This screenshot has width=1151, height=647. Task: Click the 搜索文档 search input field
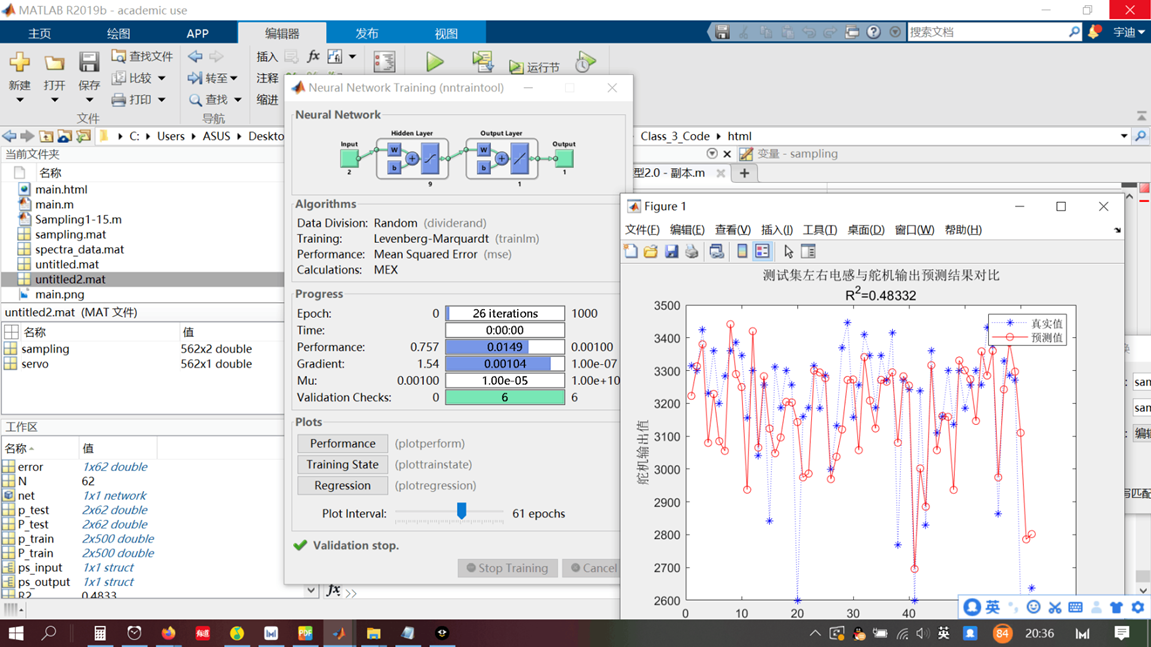pyautogui.click(x=987, y=32)
